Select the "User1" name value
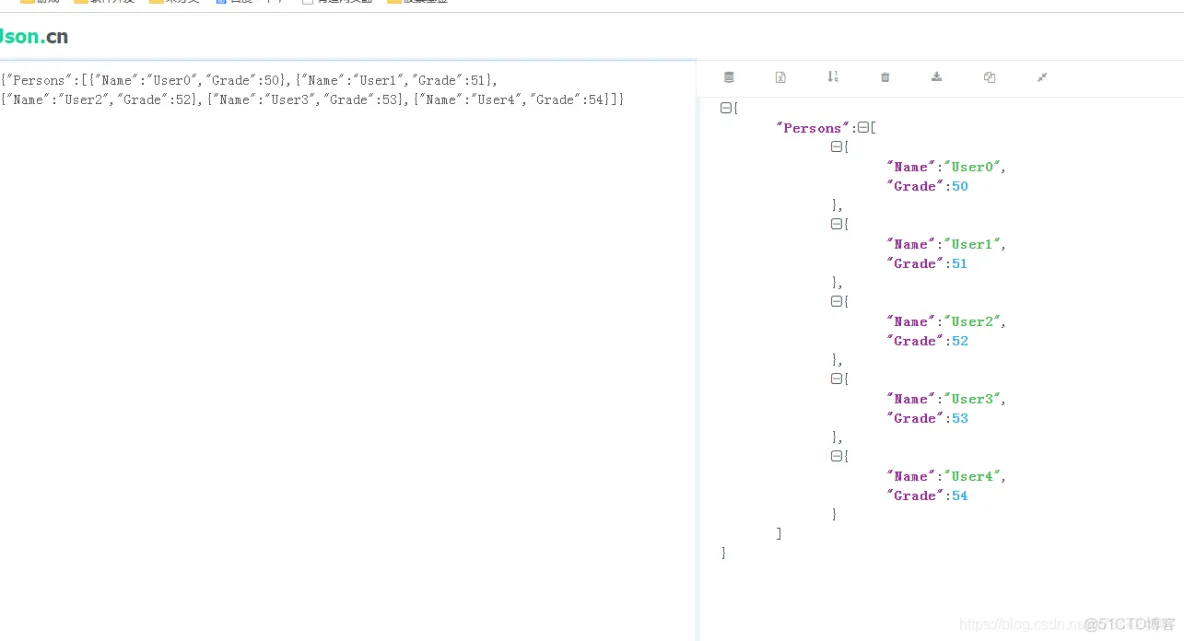1184x641 pixels. point(972,245)
